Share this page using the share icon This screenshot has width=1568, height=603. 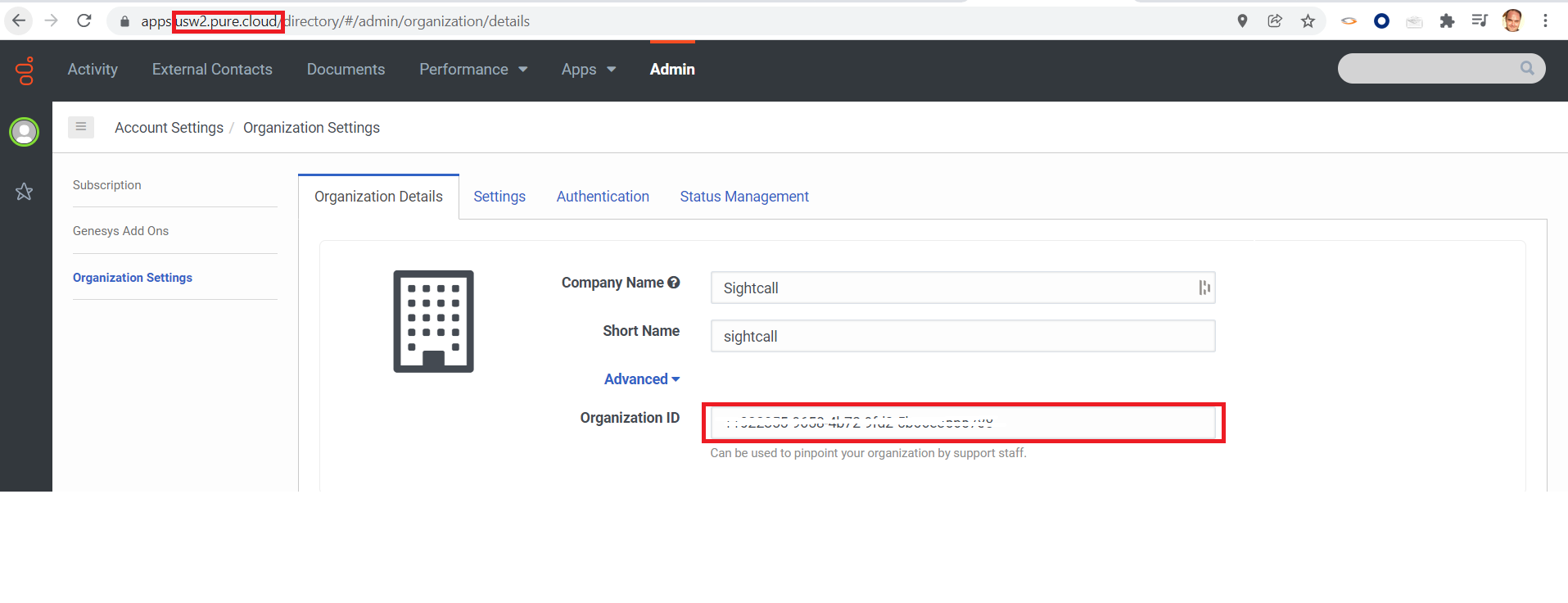[1275, 20]
